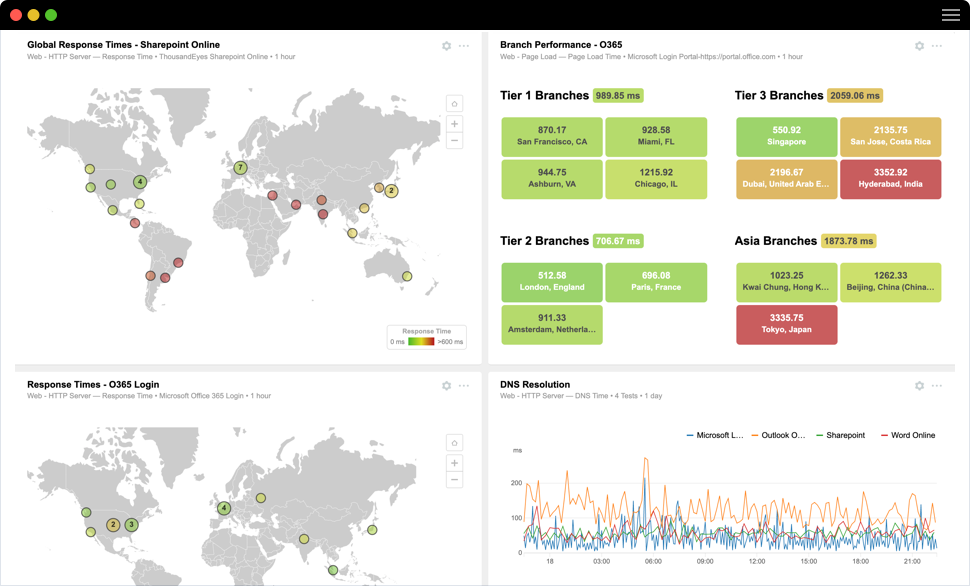
Task: Click the cluster marker labeled 7 on Europe
Action: pos(240,168)
